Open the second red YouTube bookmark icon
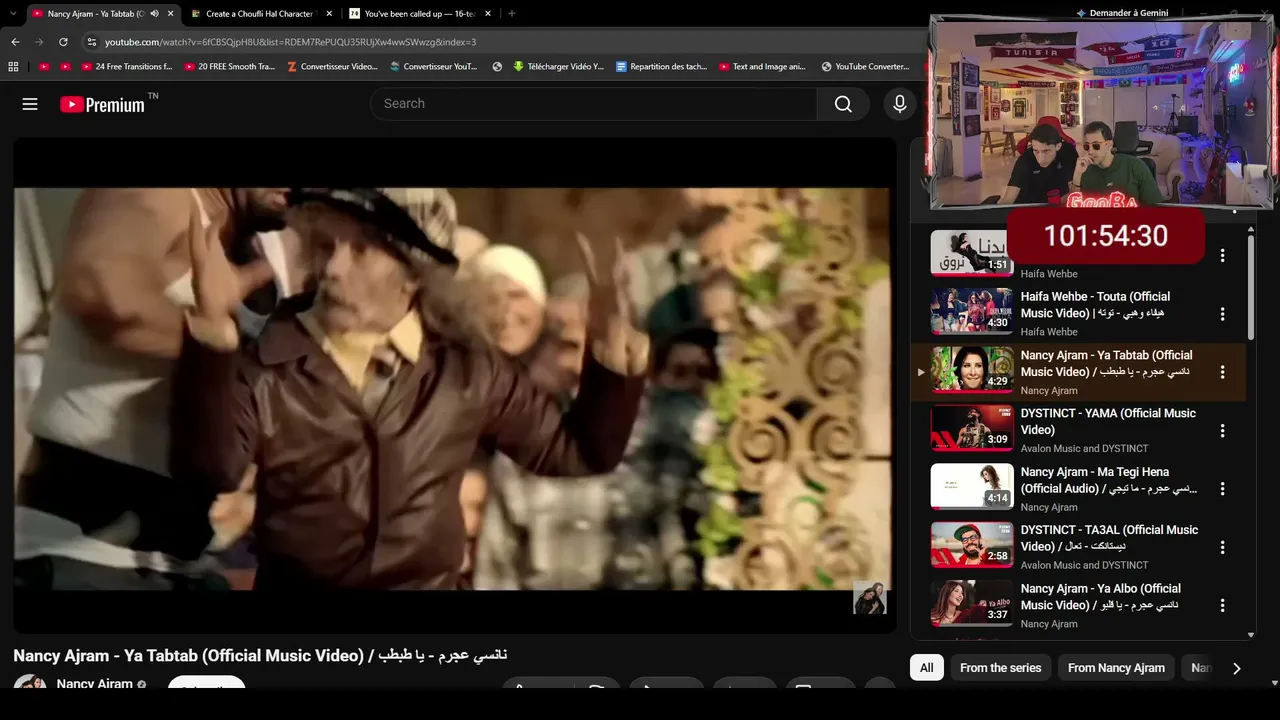This screenshot has width=1280, height=720. click(66, 67)
